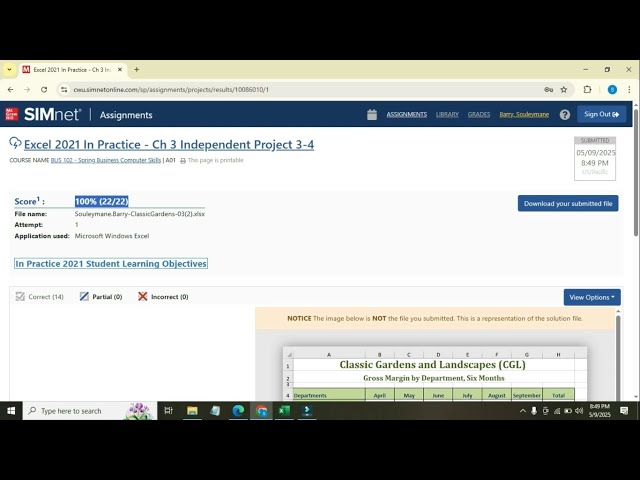Open Task View on the taskbar
This screenshot has height=480, width=640.
[168, 411]
